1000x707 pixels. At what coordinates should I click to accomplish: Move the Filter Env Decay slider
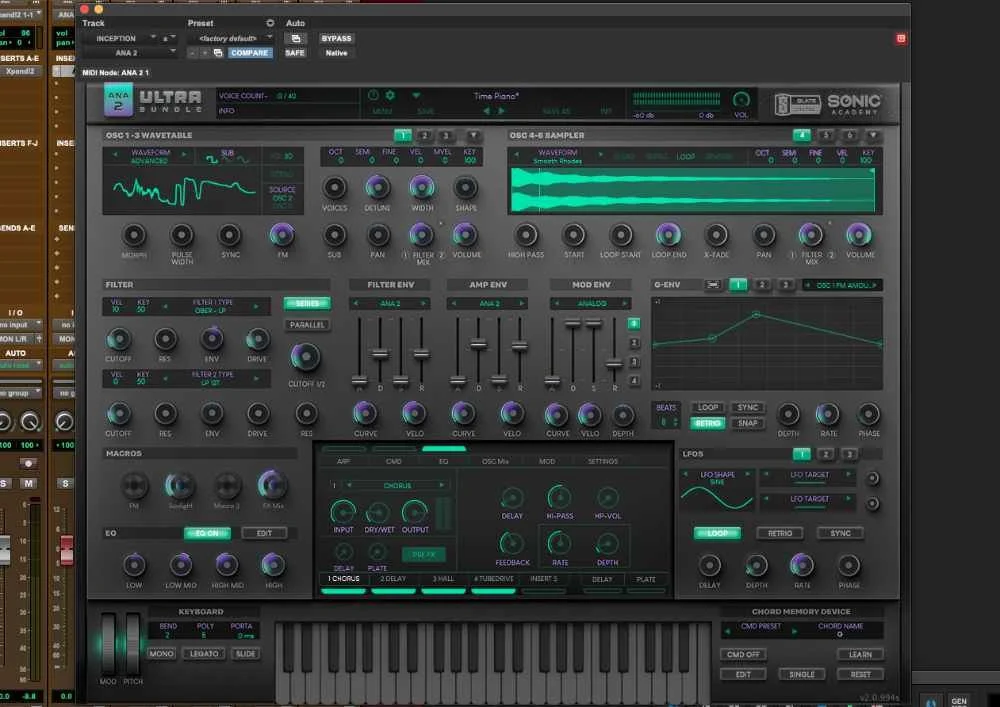pos(380,353)
